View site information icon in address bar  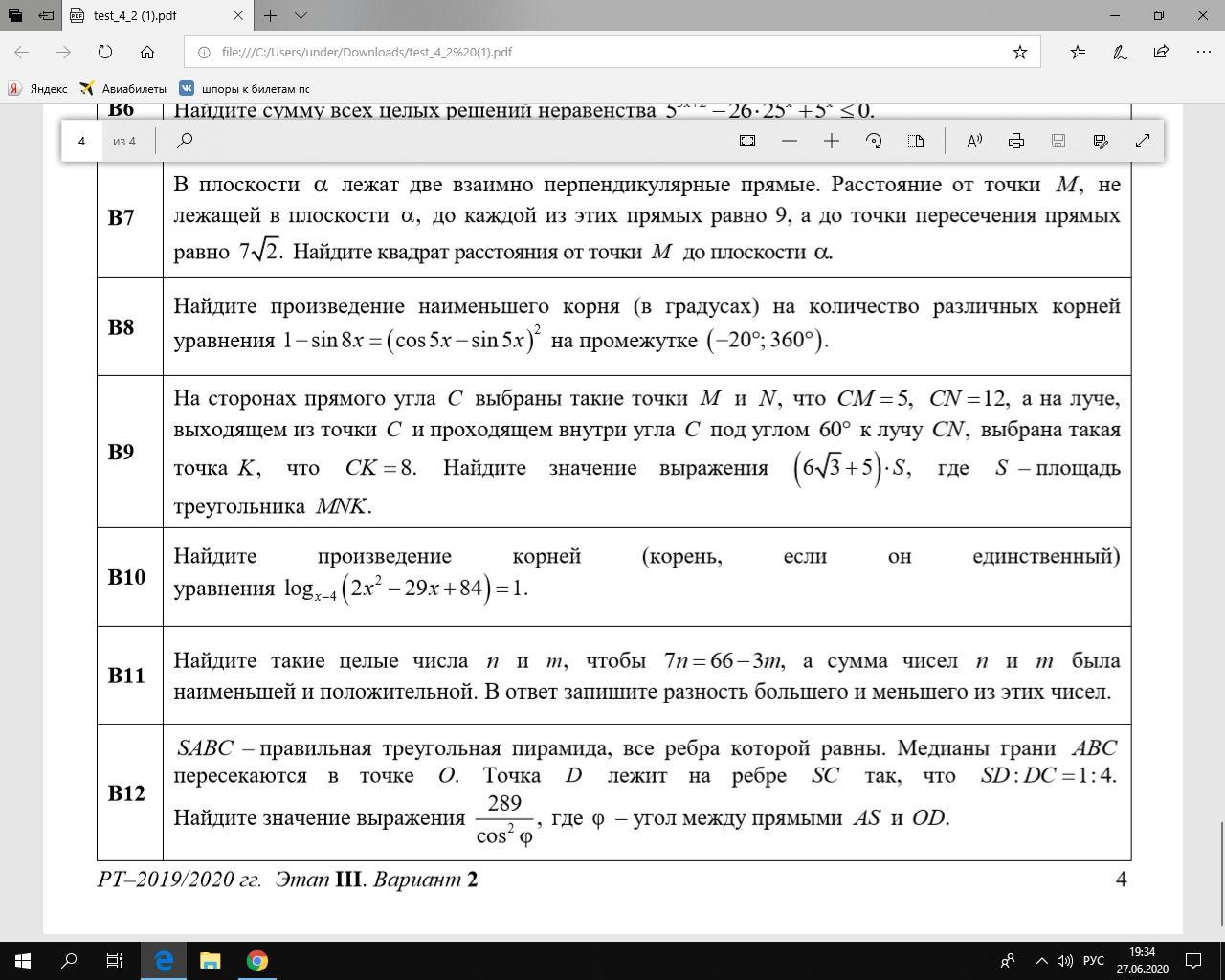click(x=203, y=52)
